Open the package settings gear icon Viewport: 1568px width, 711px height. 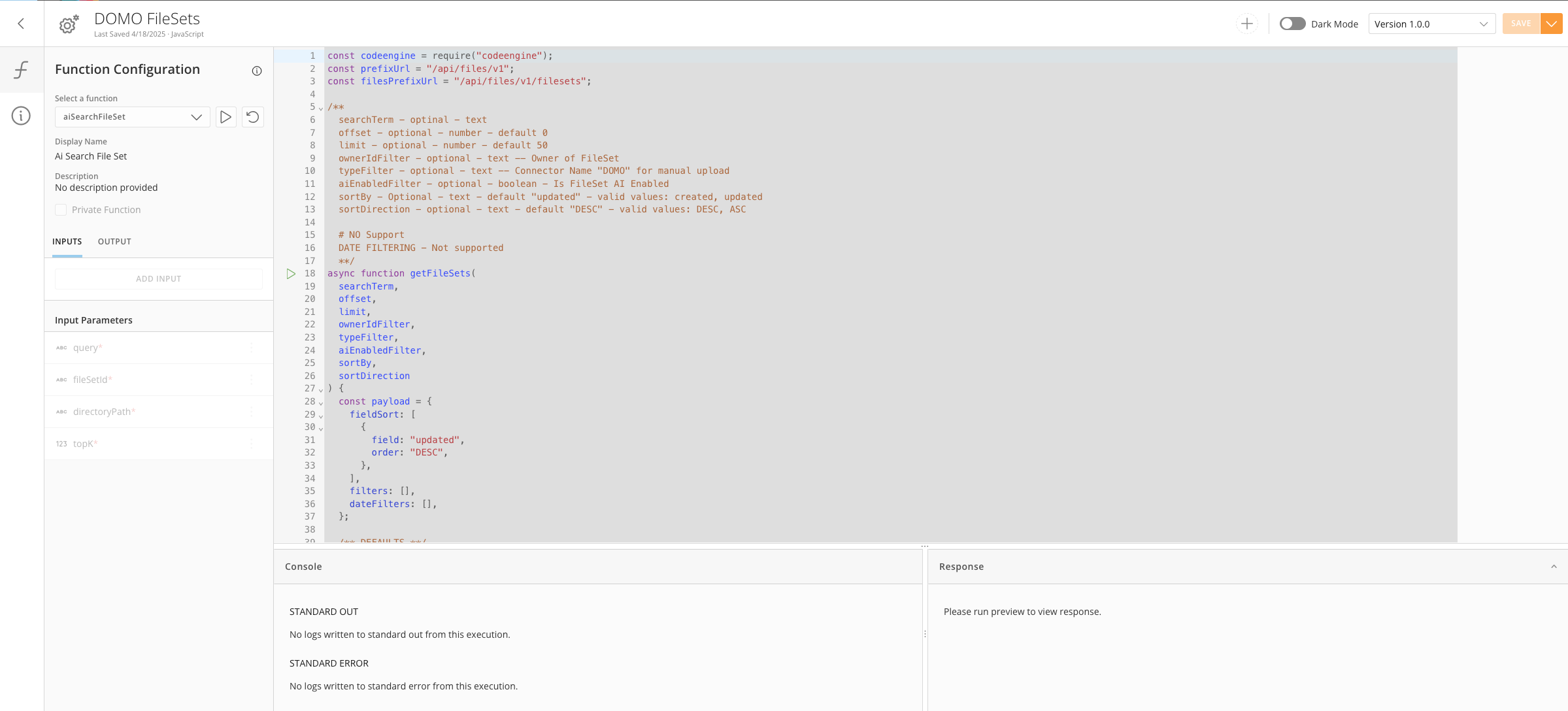point(69,24)
